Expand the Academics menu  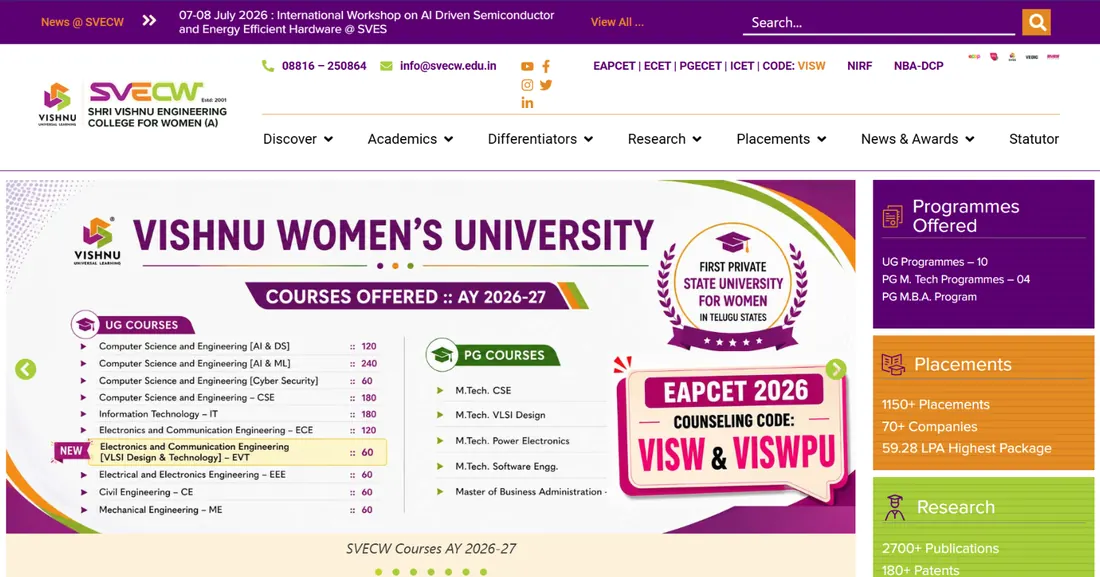point(410,139)
